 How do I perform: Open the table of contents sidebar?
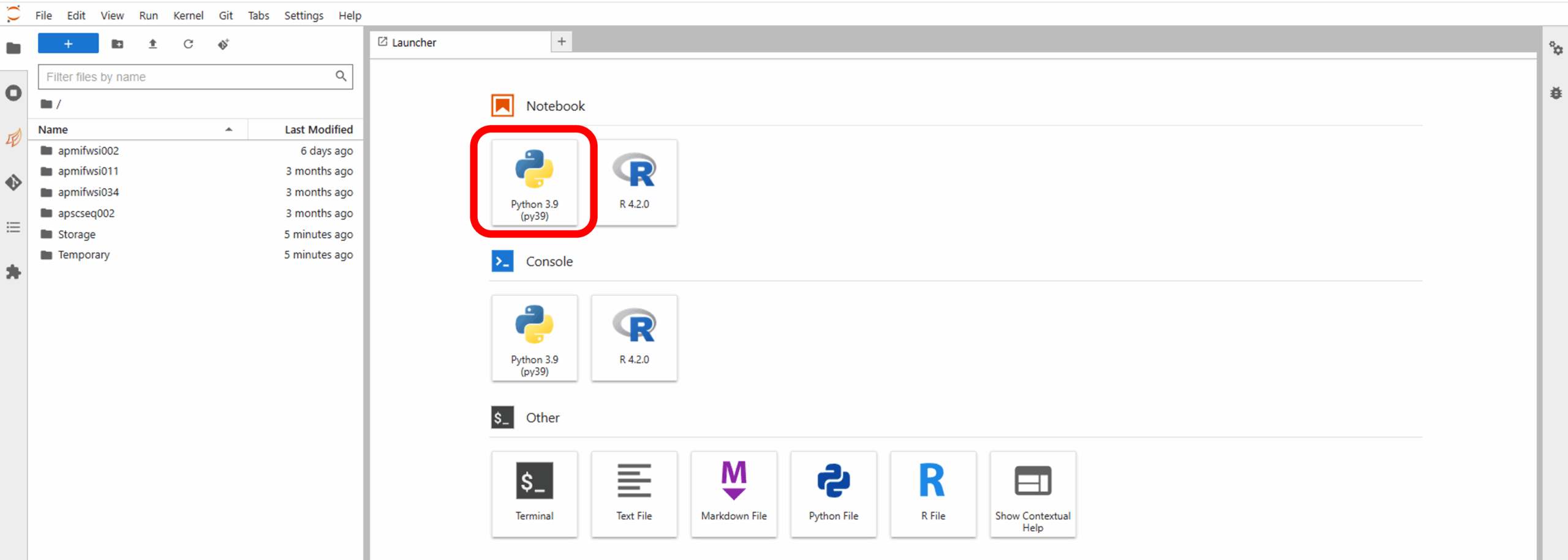[13, 228]
